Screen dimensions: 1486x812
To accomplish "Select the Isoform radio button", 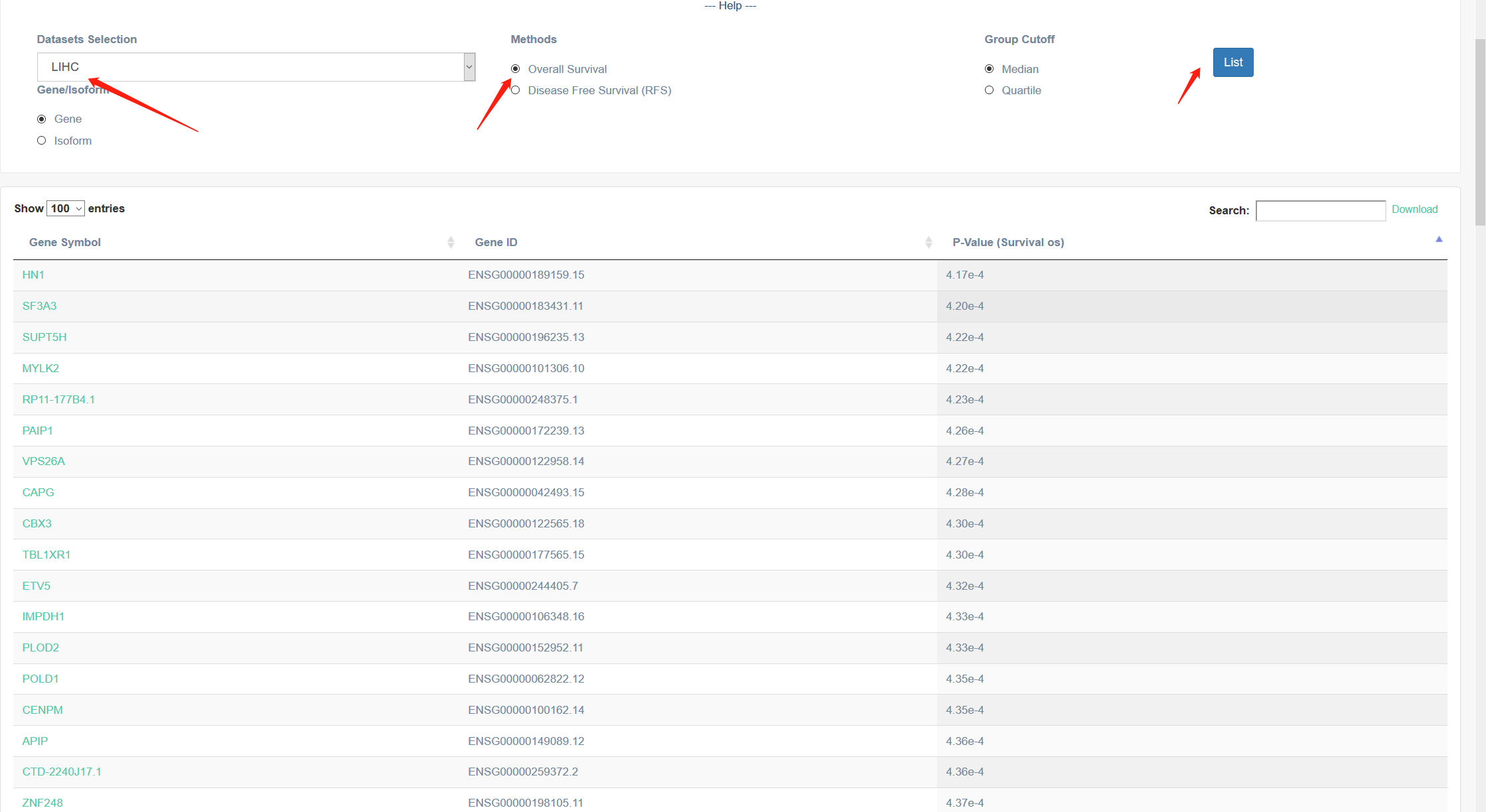I will click(42, 141).
